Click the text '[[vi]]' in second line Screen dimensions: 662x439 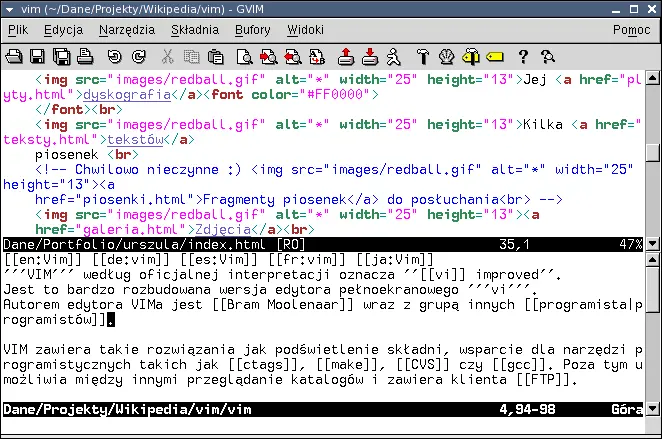coord(443,275)
